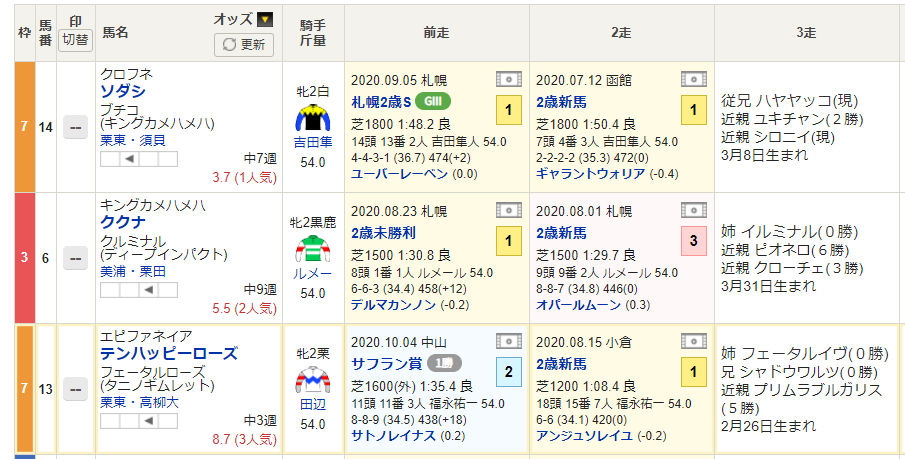
Task: Open ユーバーレーベン horse link
Action: tap(399, 174)
